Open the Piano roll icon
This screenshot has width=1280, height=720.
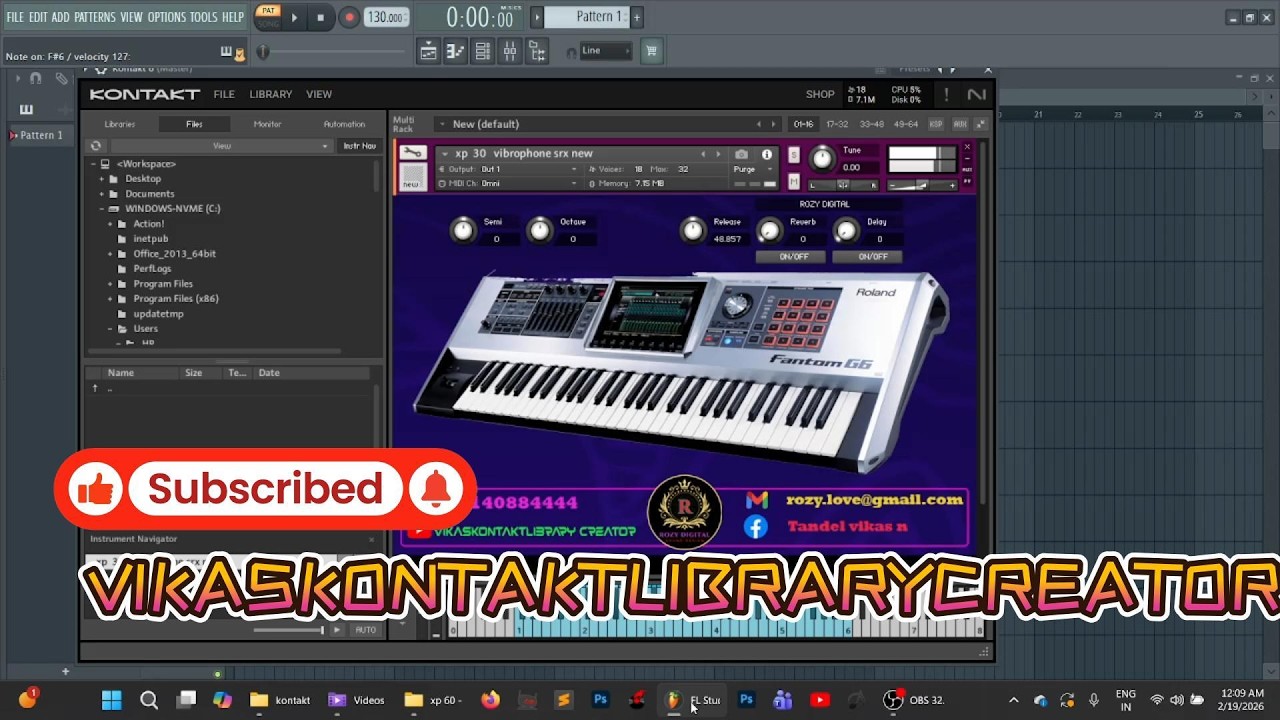tap(455, 51)
